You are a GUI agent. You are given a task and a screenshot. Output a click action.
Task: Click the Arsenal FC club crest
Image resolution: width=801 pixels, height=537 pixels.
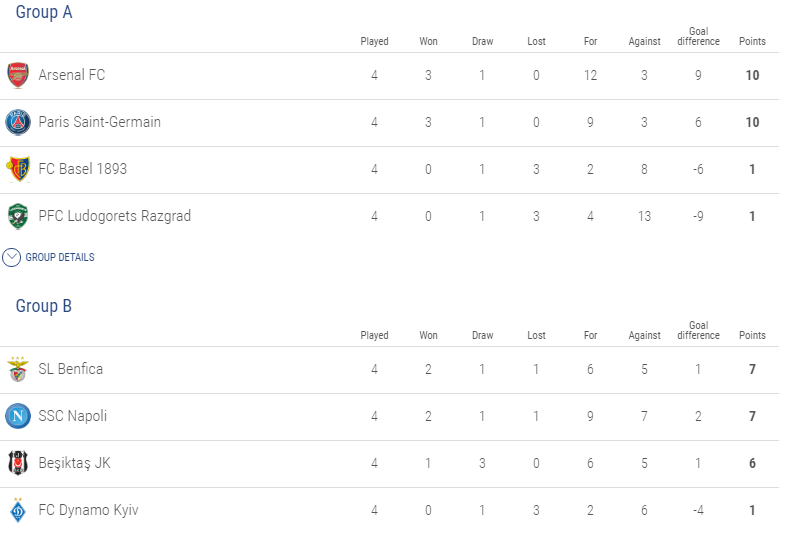(x=18, y=75)
